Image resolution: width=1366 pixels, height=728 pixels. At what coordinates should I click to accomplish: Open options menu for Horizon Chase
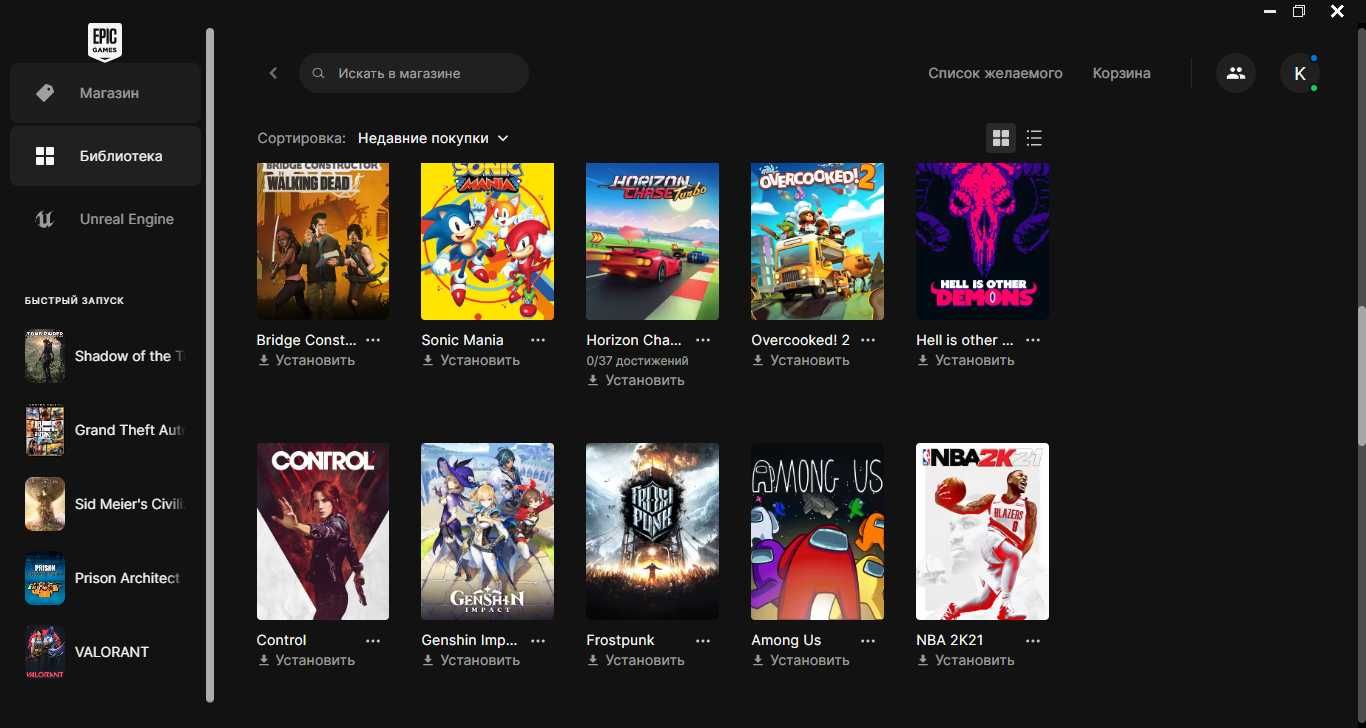click(703, 340)
